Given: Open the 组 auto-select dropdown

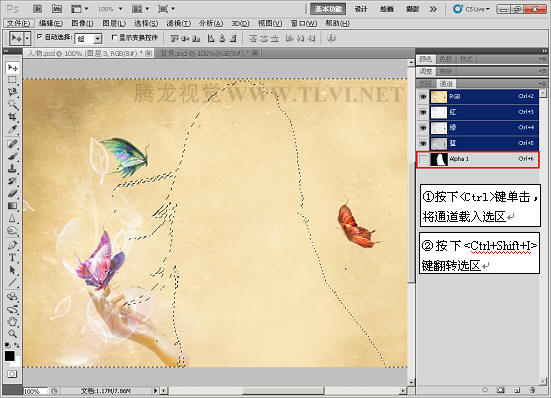Looking at the screenshot, I should point(98,39).
